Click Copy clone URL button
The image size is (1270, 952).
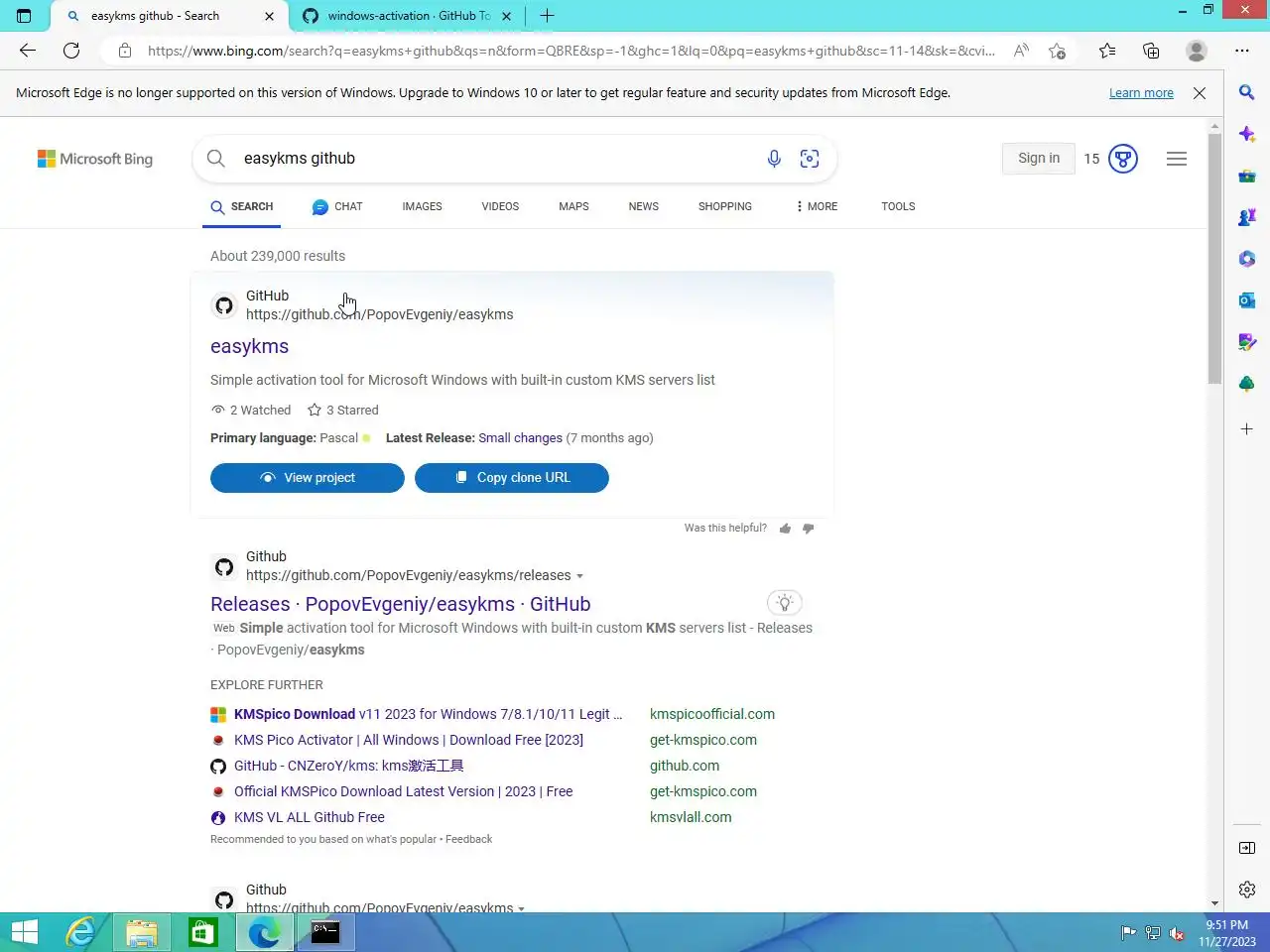pyautogui.click(x=512, y=478)
